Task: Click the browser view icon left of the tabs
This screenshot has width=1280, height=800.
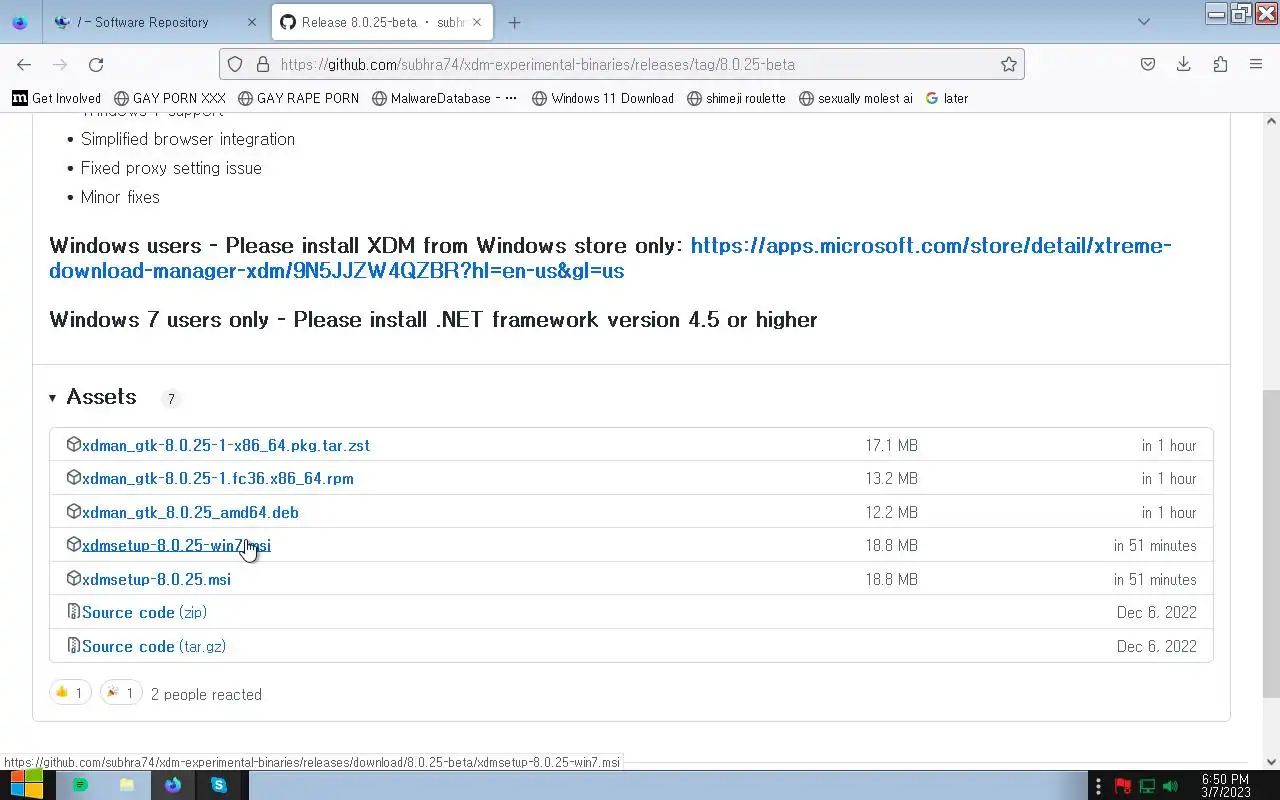Action: 20,22
